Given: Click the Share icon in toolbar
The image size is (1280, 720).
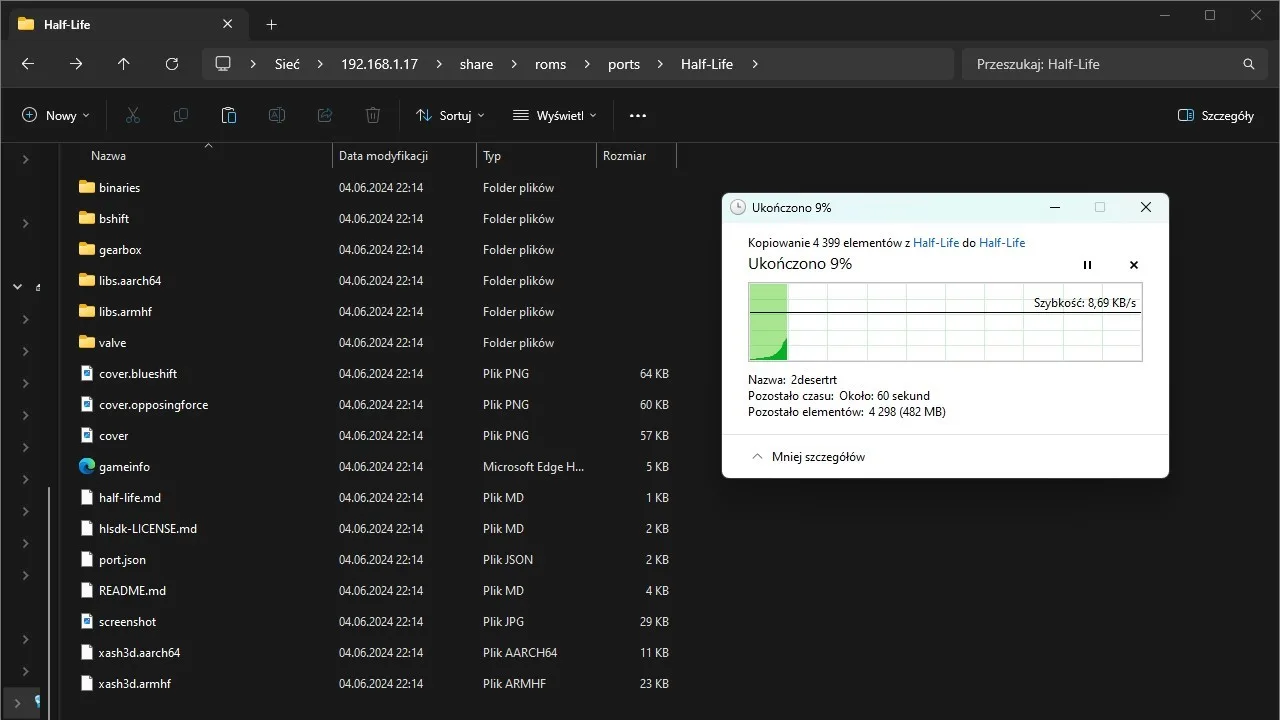Looking at the screenshot, I should tap(325, 115).
